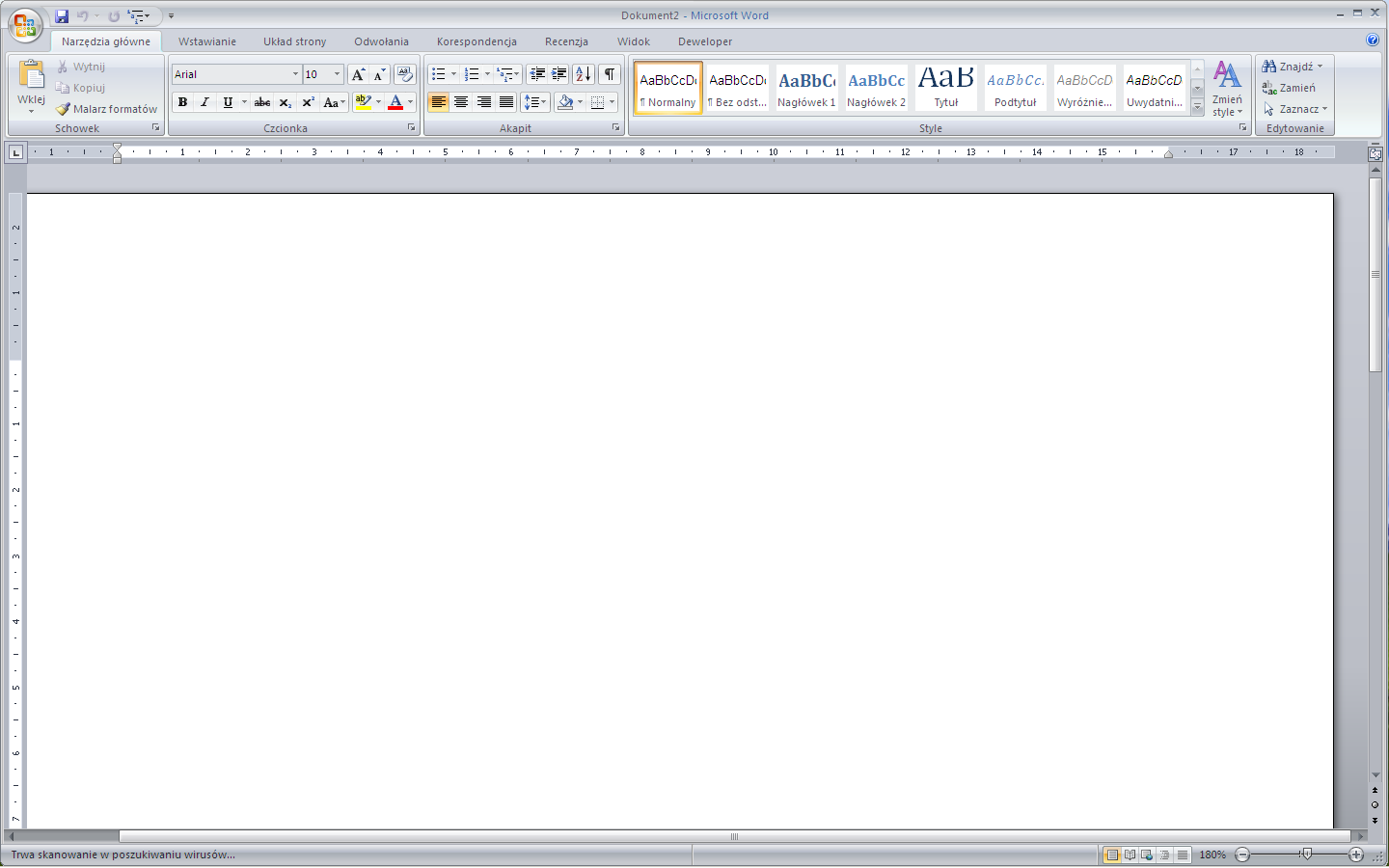Apply superscript formatting
This screenshot has height=868, width=1389.
pyautogui.click(x=309, y=102)
